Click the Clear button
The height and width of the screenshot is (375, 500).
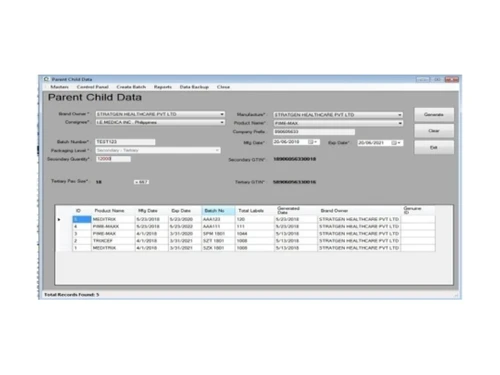click(x=434, y=131)
